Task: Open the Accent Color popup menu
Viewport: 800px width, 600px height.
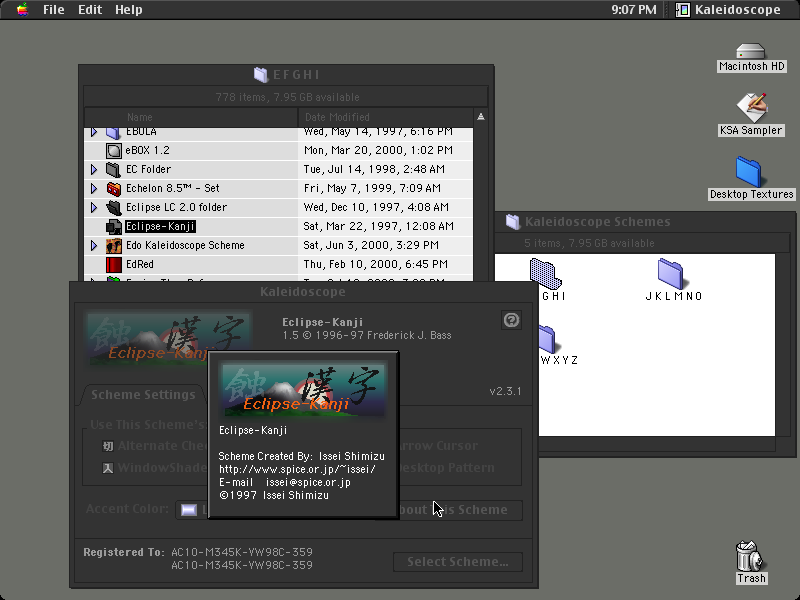Action: (x=192, y=510)
